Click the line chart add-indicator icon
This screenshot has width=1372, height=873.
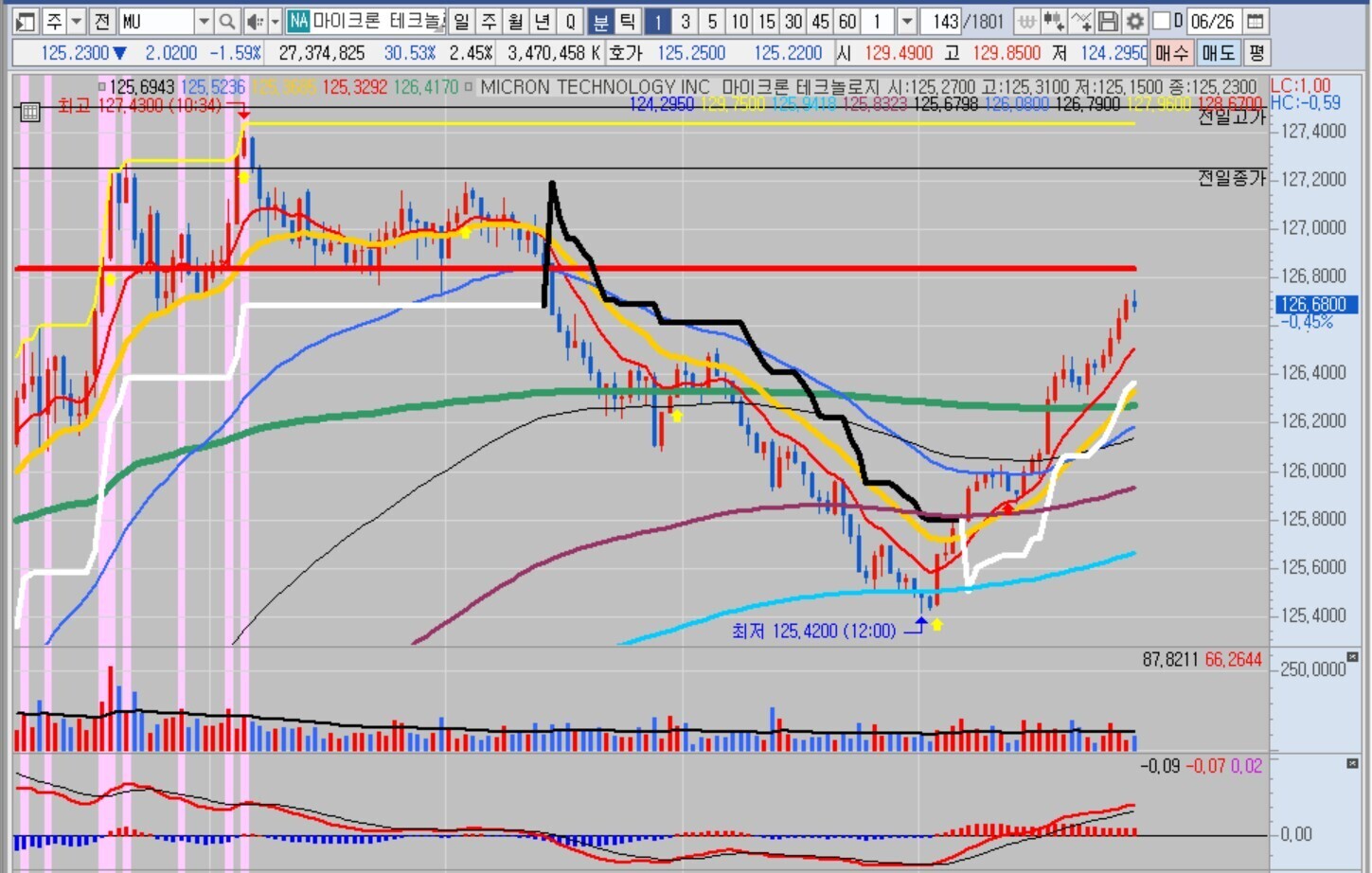coord(1081,21)
